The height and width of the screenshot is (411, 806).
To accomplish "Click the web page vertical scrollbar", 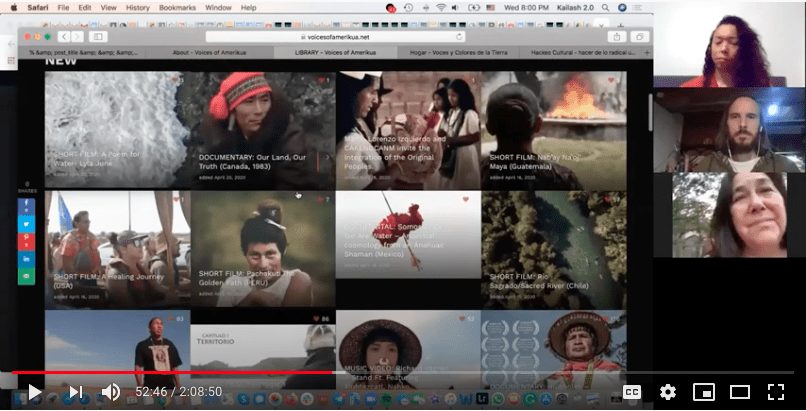I will 650,113.
